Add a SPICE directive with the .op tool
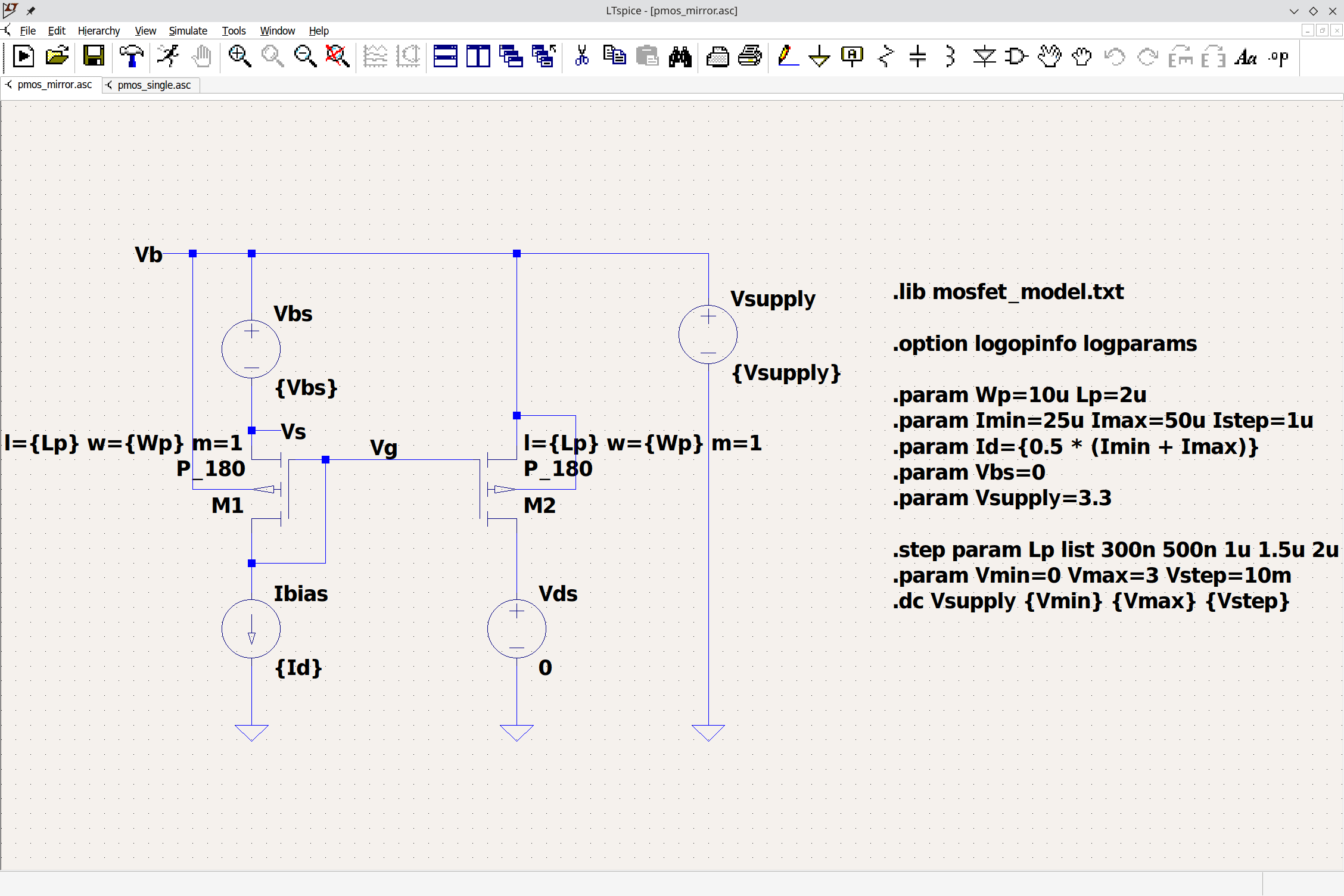The height and width of the screenshot is (896, 1344). pos(1277,57)
